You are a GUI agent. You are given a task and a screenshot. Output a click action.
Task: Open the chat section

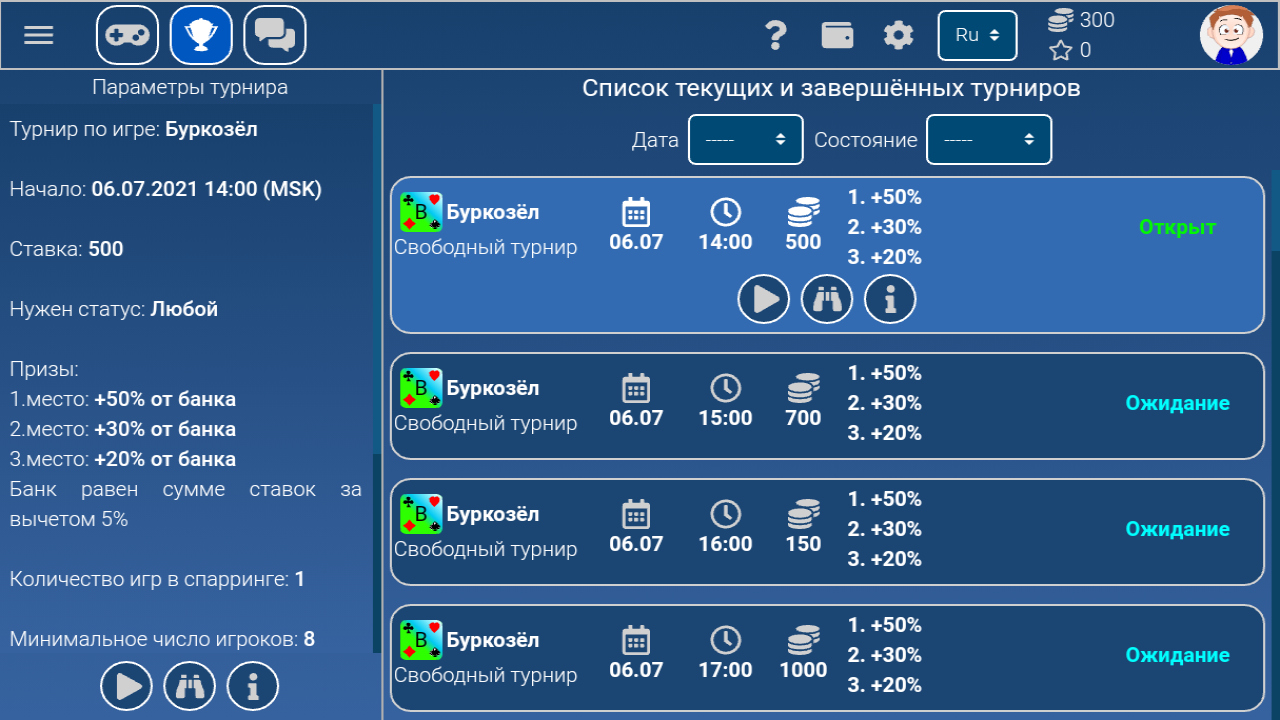point(274,34)
